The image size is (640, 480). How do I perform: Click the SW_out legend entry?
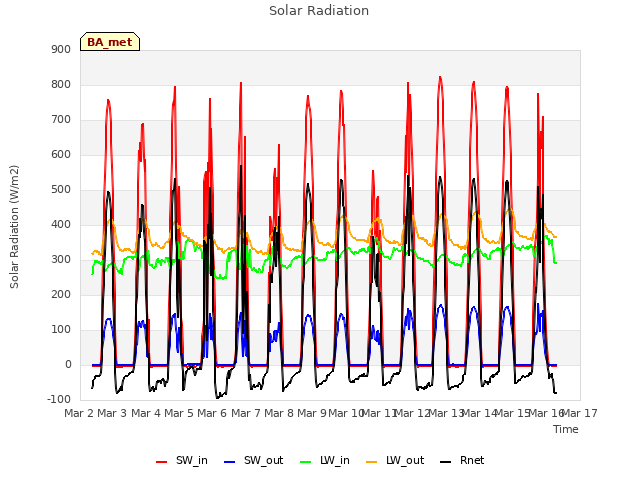click(x=253, y=460)
